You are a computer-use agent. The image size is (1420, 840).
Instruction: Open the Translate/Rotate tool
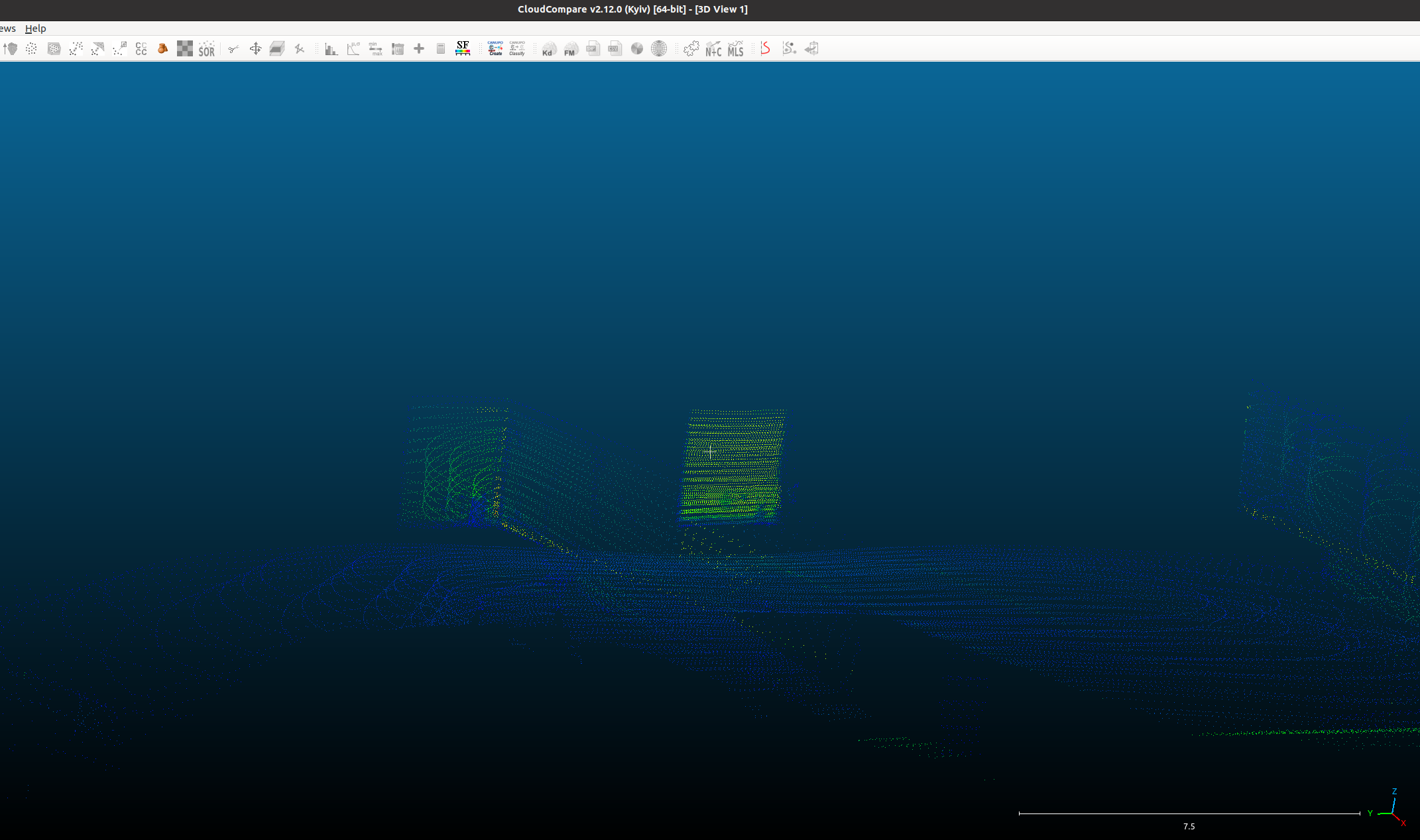[255, 48]
